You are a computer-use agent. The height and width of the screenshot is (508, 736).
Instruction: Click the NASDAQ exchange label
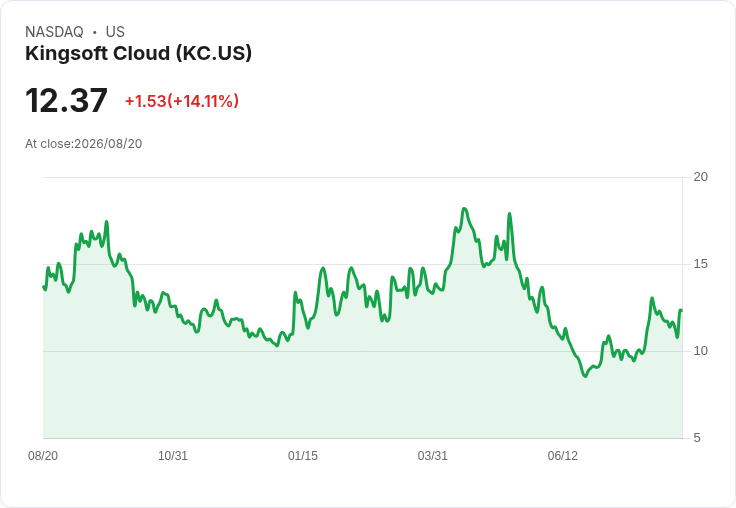point(54,32)
